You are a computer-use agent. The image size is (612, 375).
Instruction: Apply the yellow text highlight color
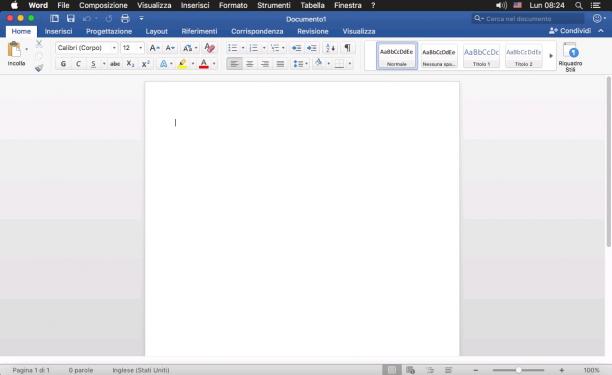point(182,64)
